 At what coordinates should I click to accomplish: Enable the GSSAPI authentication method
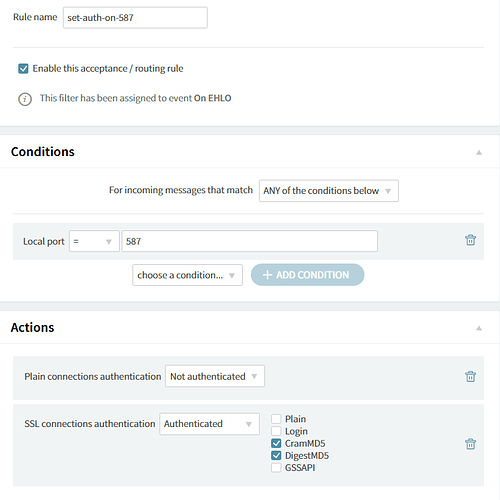(x=276, y=468)
